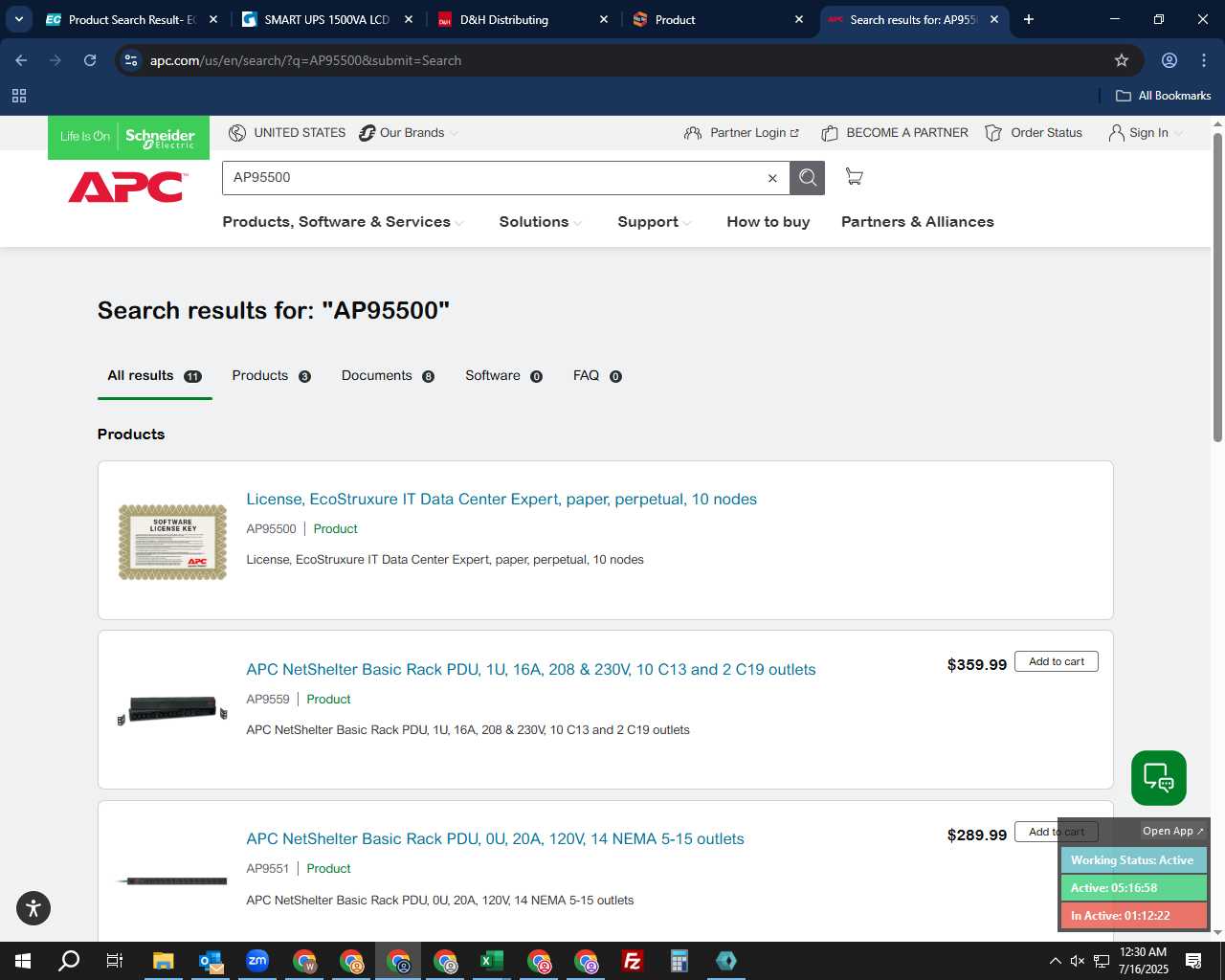
Task: Check Order Status link
Action: click(1034, 133)
